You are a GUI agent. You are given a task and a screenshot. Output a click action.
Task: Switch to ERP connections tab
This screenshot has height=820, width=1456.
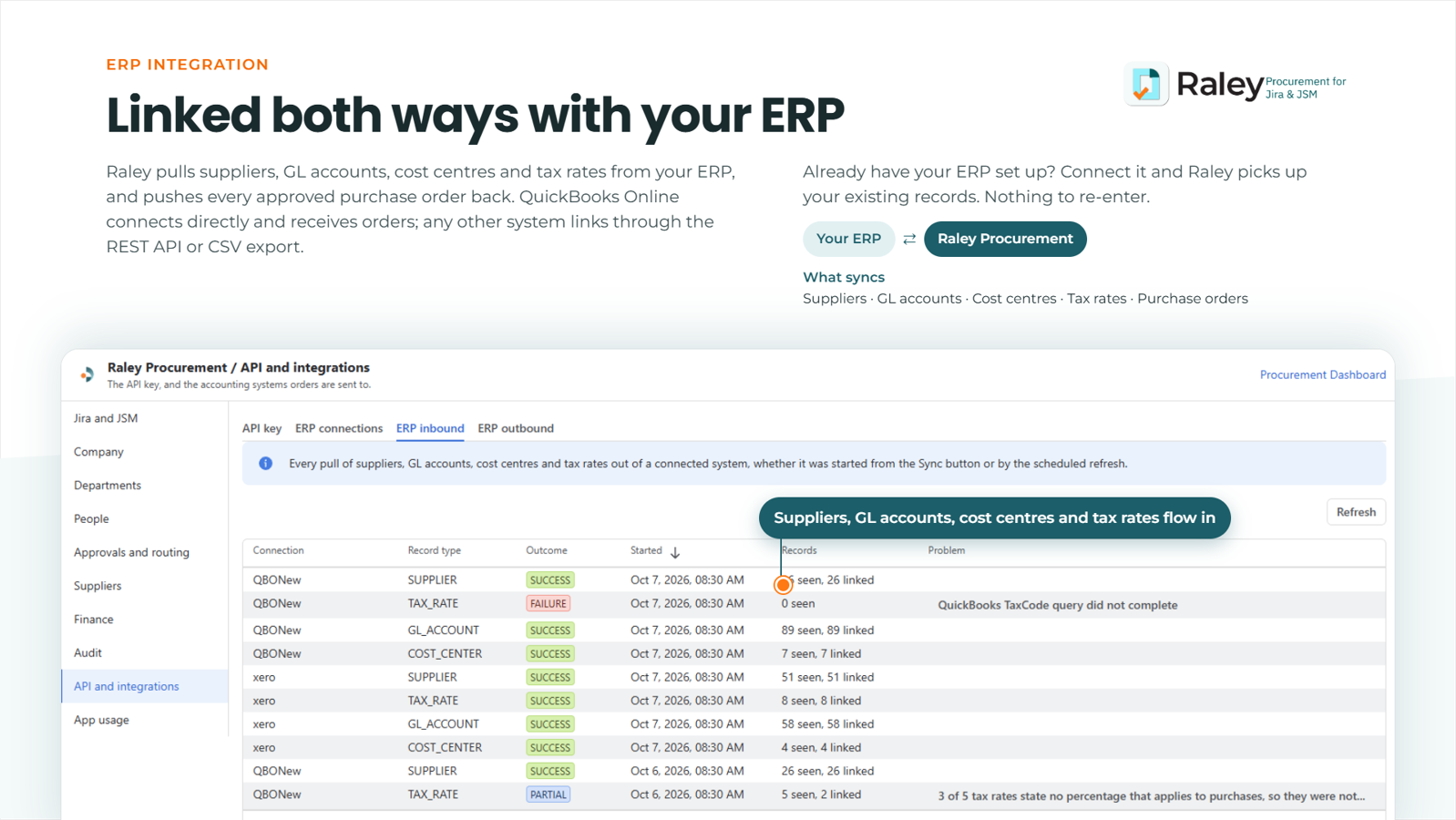(x=339, y=428)
